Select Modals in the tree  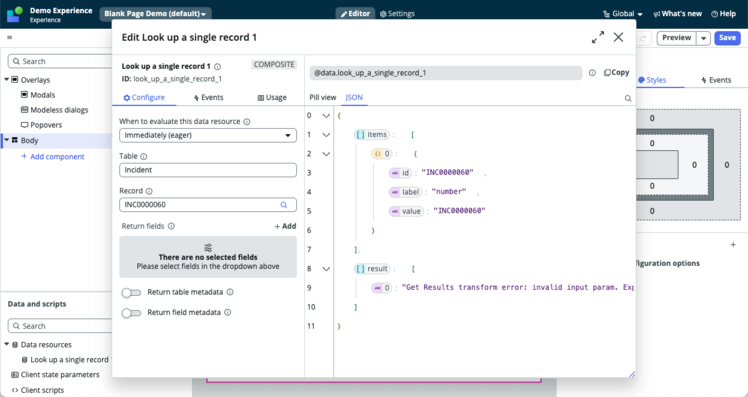38,95
